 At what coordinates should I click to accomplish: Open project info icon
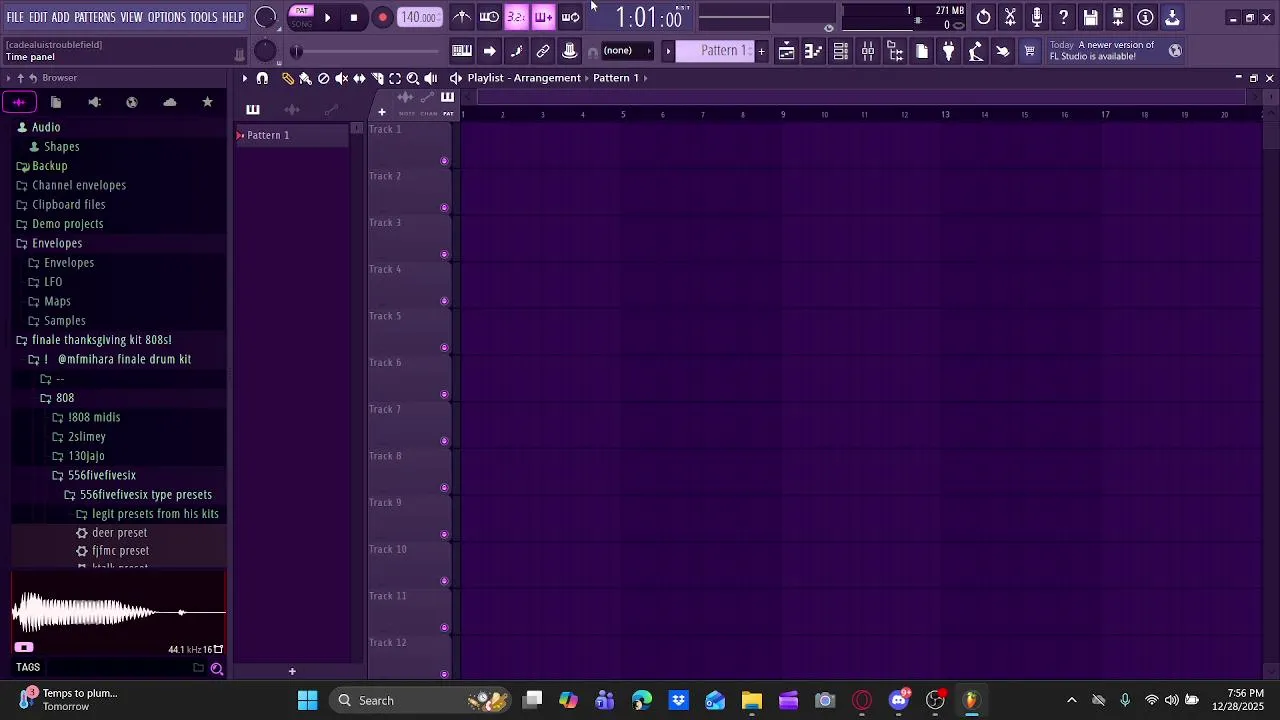coord(1145,17)
